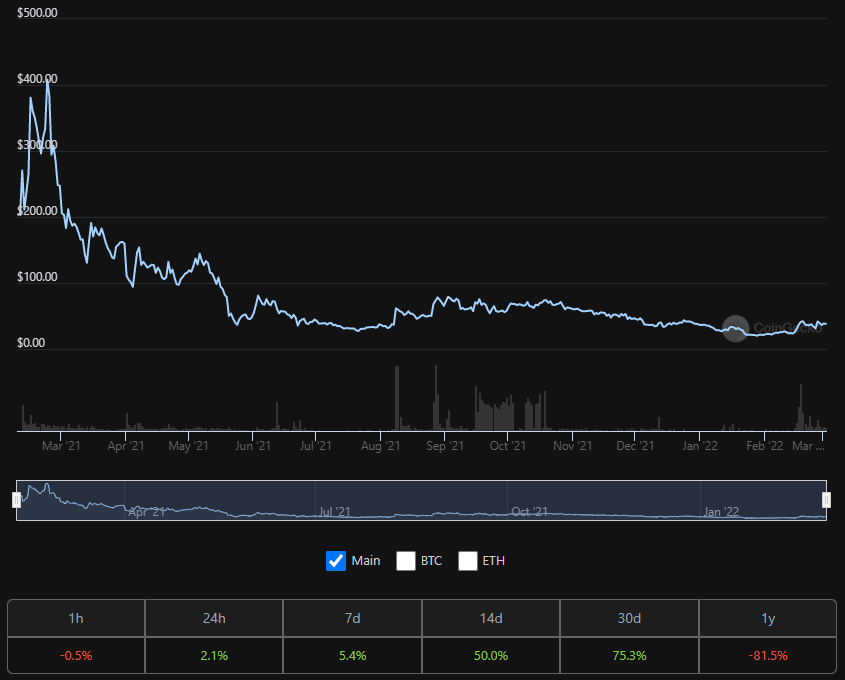Image resolution: width=845 pixels, height=680 pixels.
Task: Click the -0.5% value
Action: pos(76,656)
